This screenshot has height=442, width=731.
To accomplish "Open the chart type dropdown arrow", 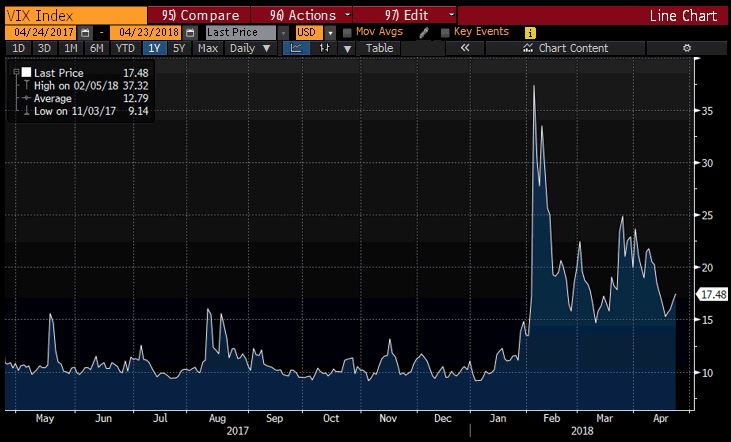I will click(x=347, y=48).
